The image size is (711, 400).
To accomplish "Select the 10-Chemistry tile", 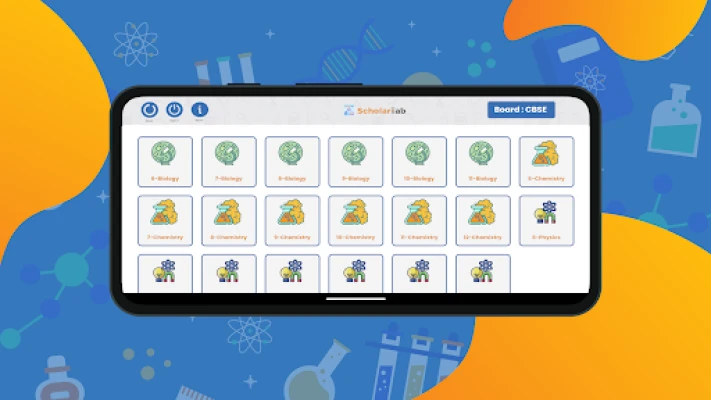I will [355, 220].
